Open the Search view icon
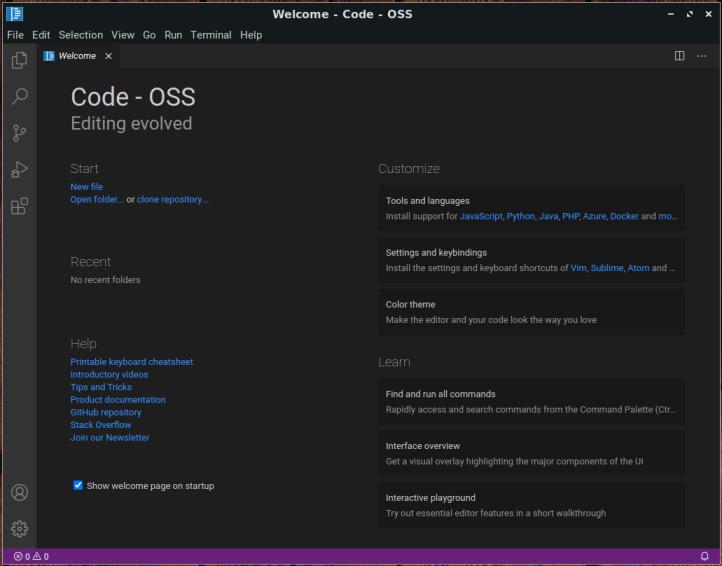This screenshot has height=566, width=722. click(19, 97)
